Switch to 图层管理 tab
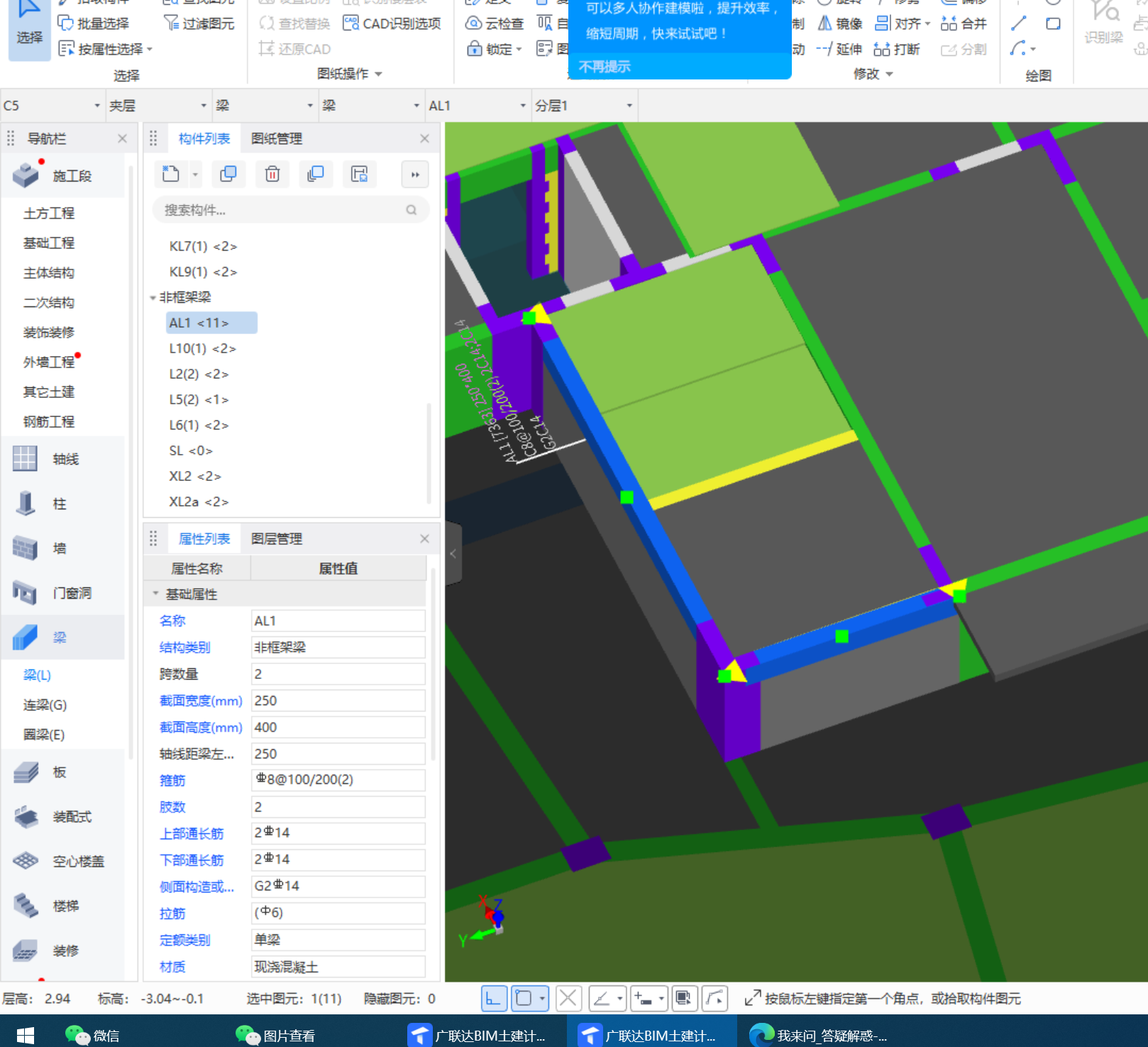This screenshot has width=1148, height=1047. [x=277, y=538]
